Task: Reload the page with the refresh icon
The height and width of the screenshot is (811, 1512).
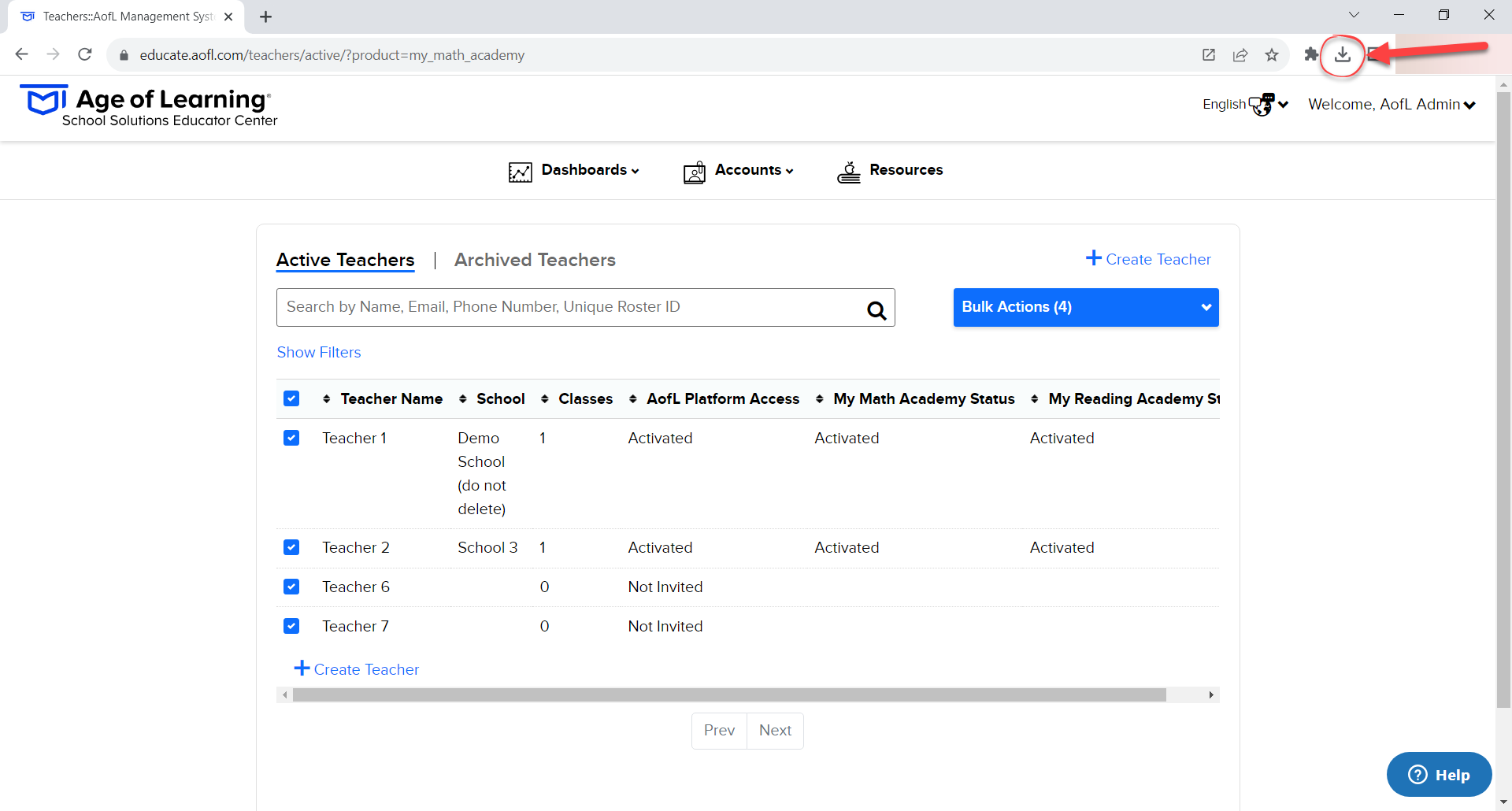Action: tap(85, 54)
